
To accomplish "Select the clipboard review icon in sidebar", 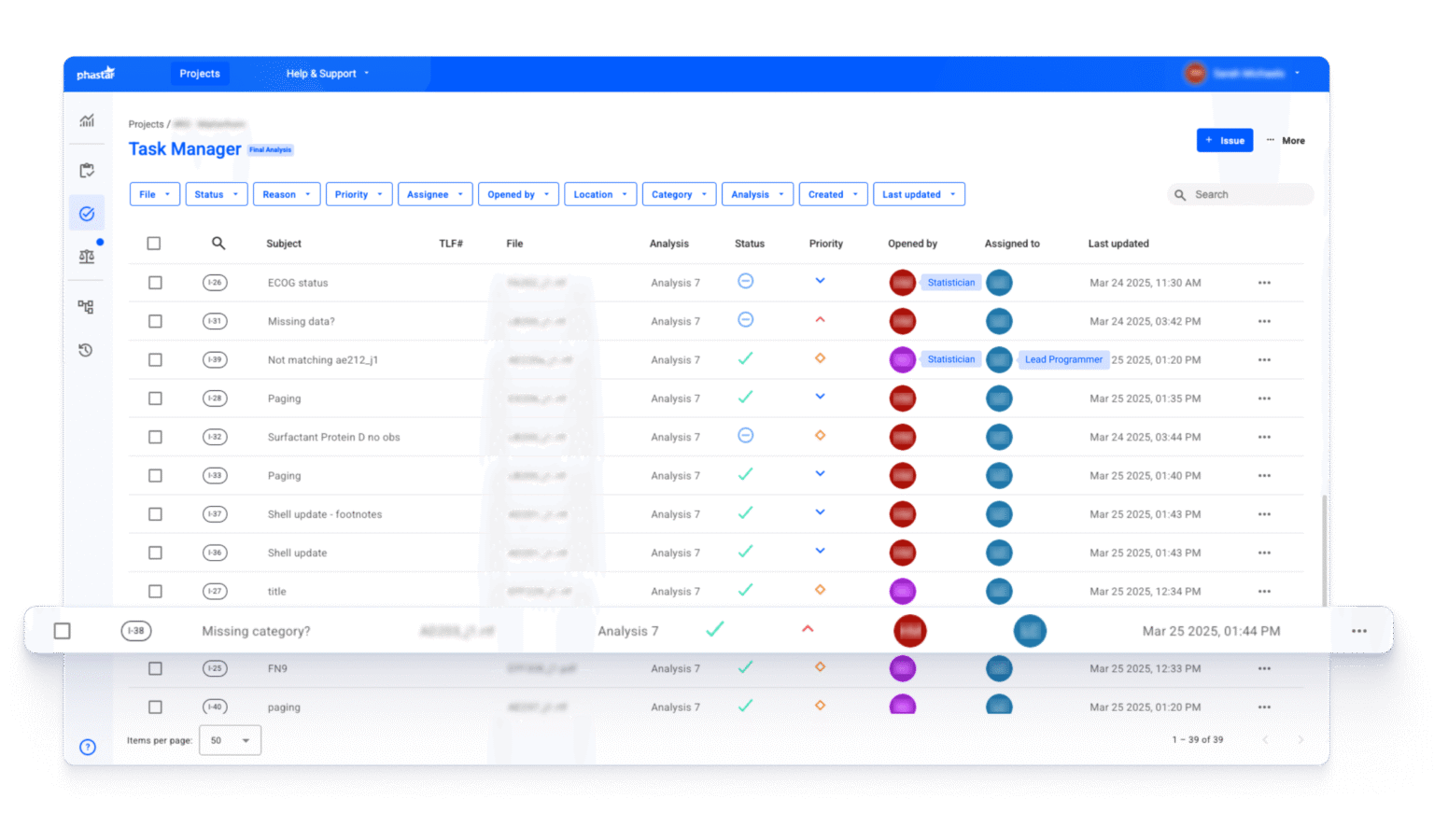I will point(87,170).
